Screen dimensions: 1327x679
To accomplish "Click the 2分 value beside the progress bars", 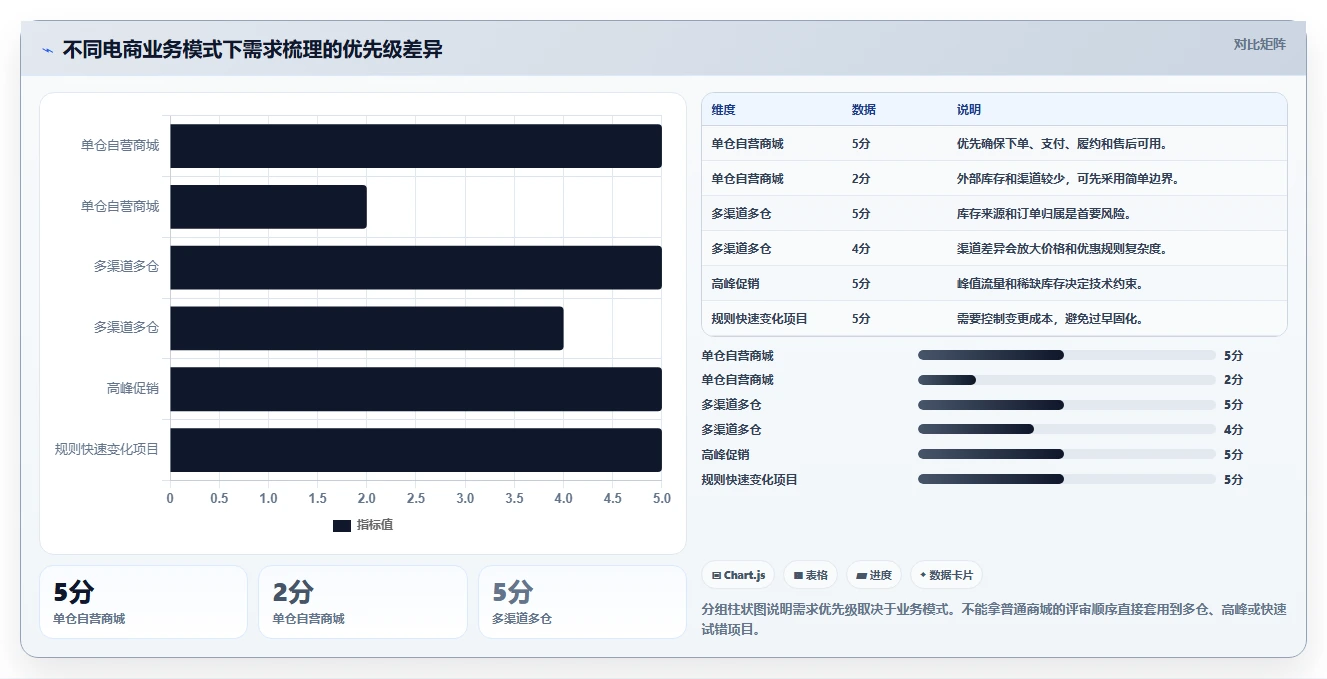I will point(1233,380).
